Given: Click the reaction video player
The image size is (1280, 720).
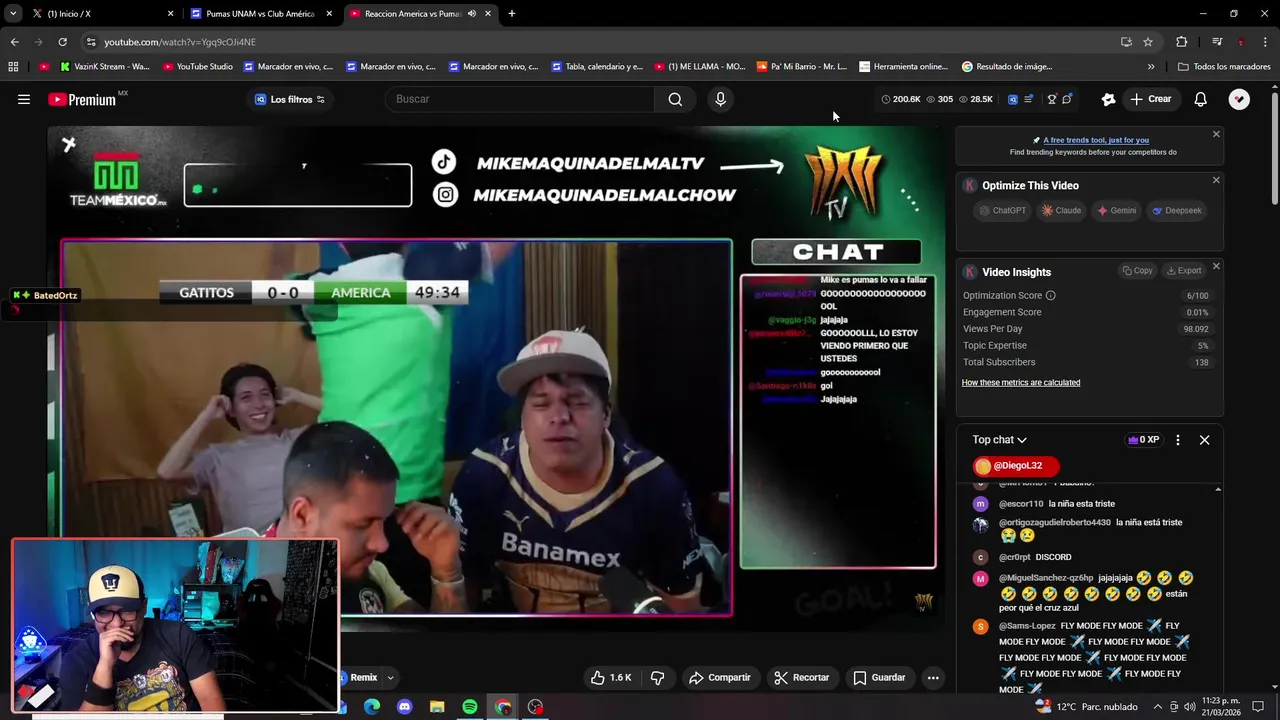Looking at the screenshot, I should click(x=496, y=380).
